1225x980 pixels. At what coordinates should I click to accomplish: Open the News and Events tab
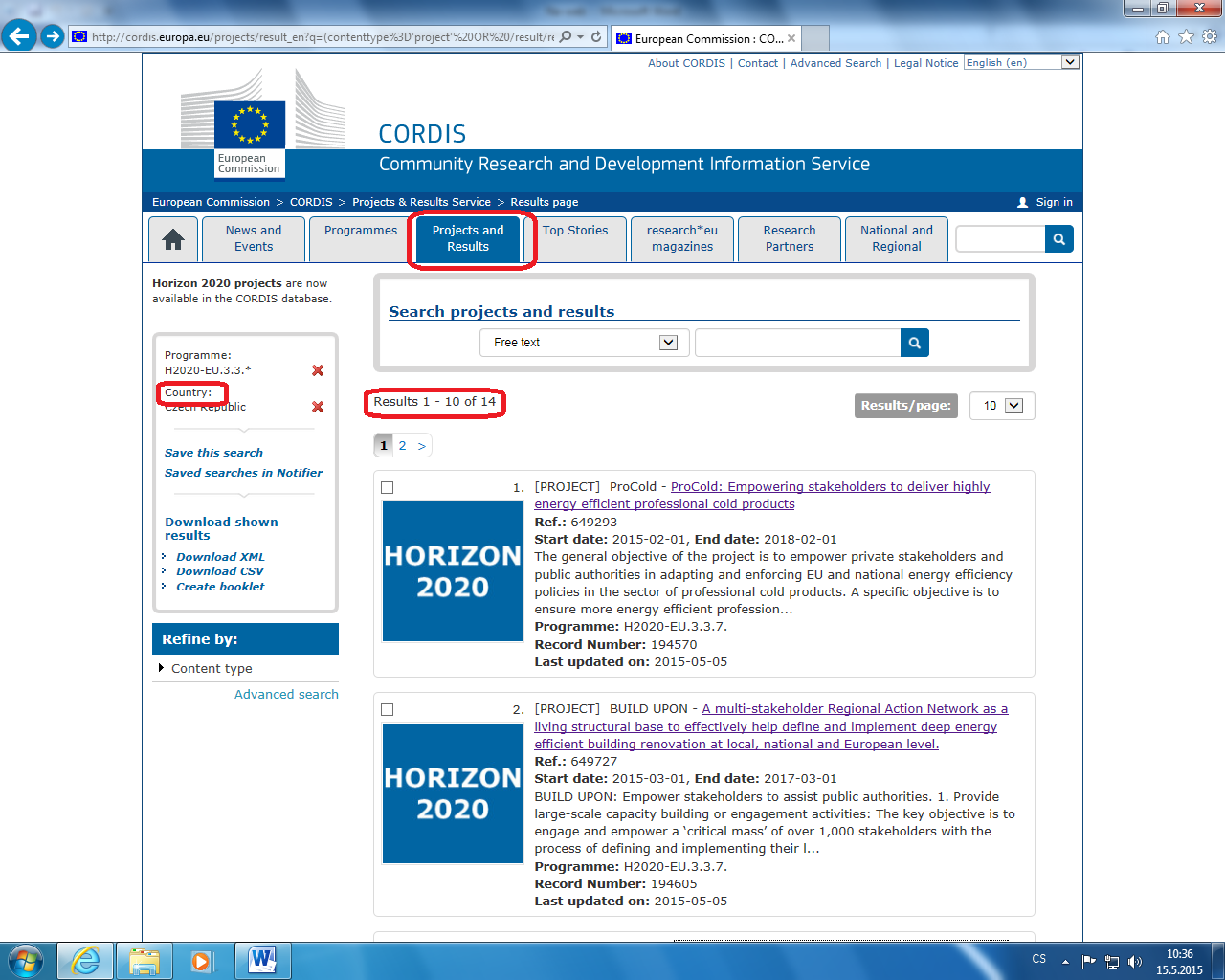(x=254, y=239)
